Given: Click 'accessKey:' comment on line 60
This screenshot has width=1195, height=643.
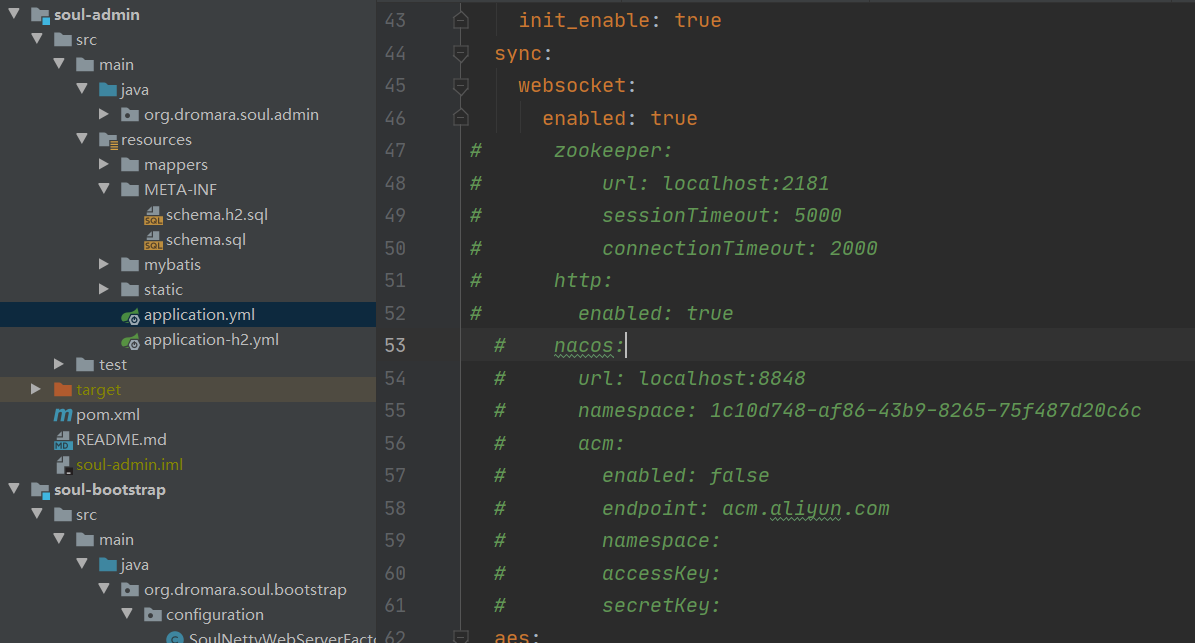Looking at the screenshot, I should [661, 573].
